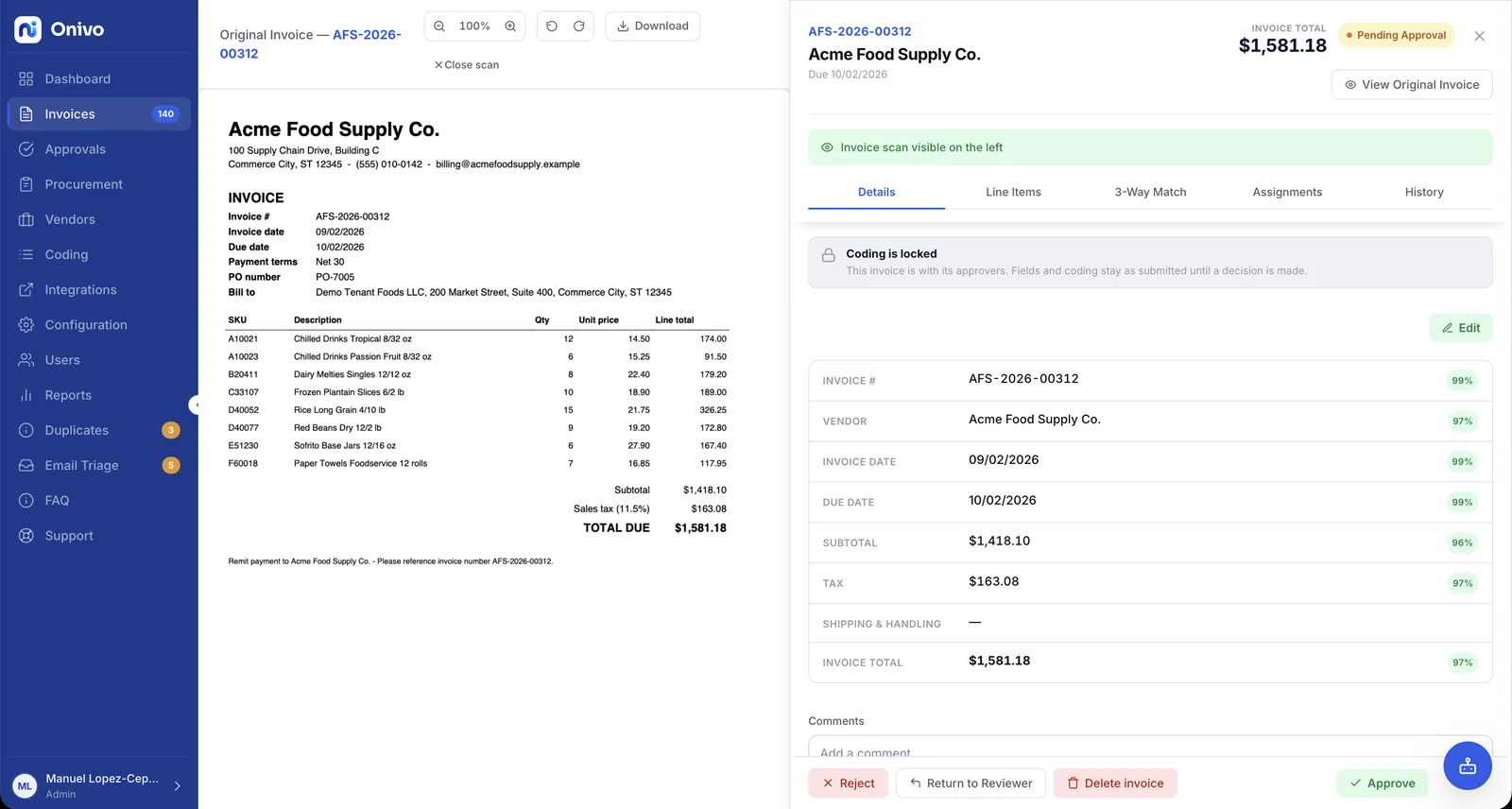1512x809 pixels.
Task: Close the invoice scan
Action: coord(467,65)
